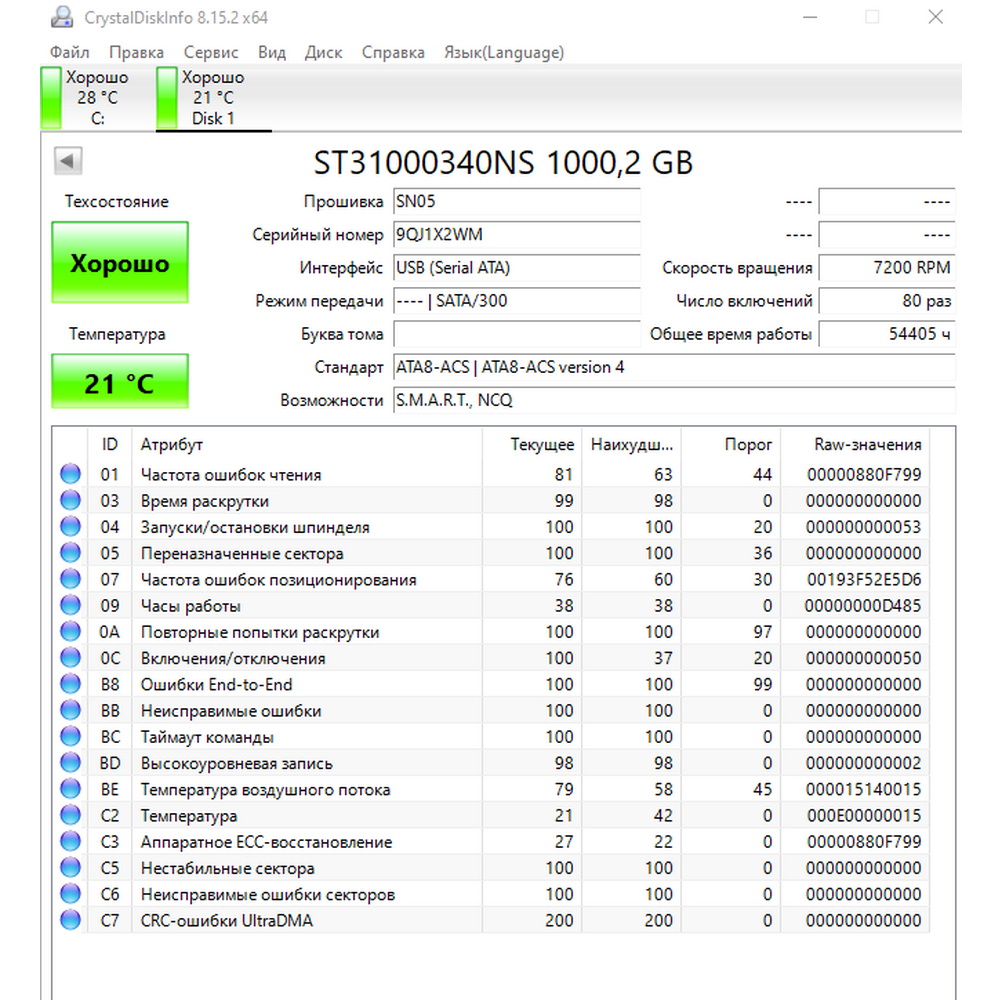
Task: Click the serial number field 9QJ1X2WM
Action: pos(517,235)
